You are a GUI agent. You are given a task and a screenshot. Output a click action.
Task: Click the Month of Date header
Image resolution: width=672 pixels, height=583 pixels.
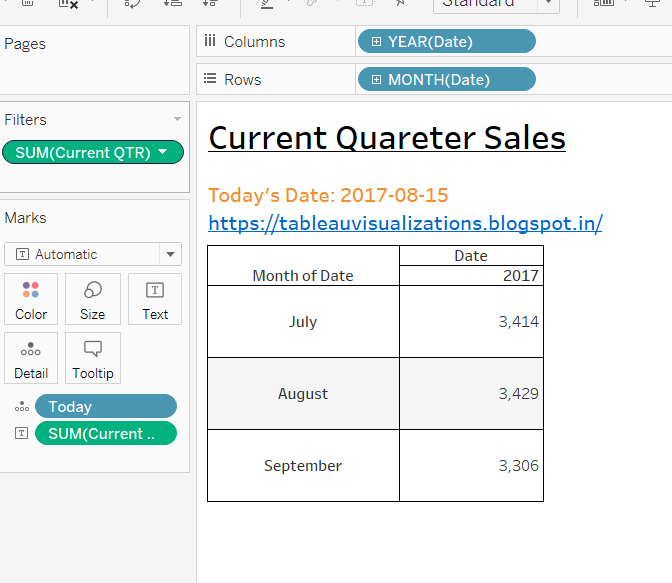[303, 276]
